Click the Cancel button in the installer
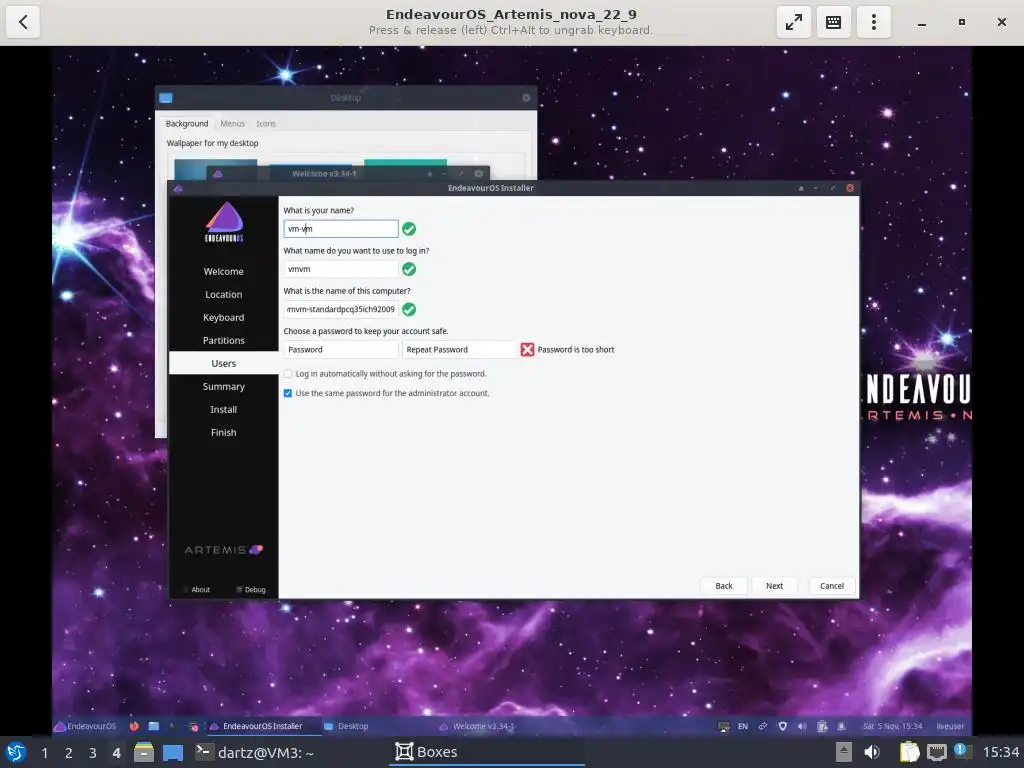The width and height of the screenshot is (1024, 768). point(831,586)
